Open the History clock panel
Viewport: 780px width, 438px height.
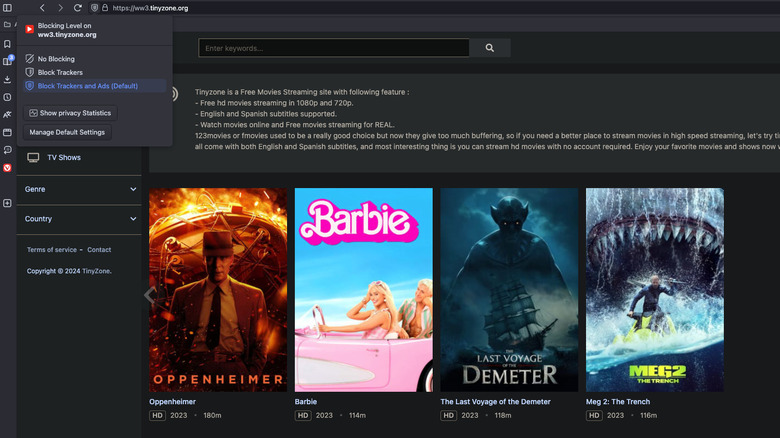click(x=7, y=97)
